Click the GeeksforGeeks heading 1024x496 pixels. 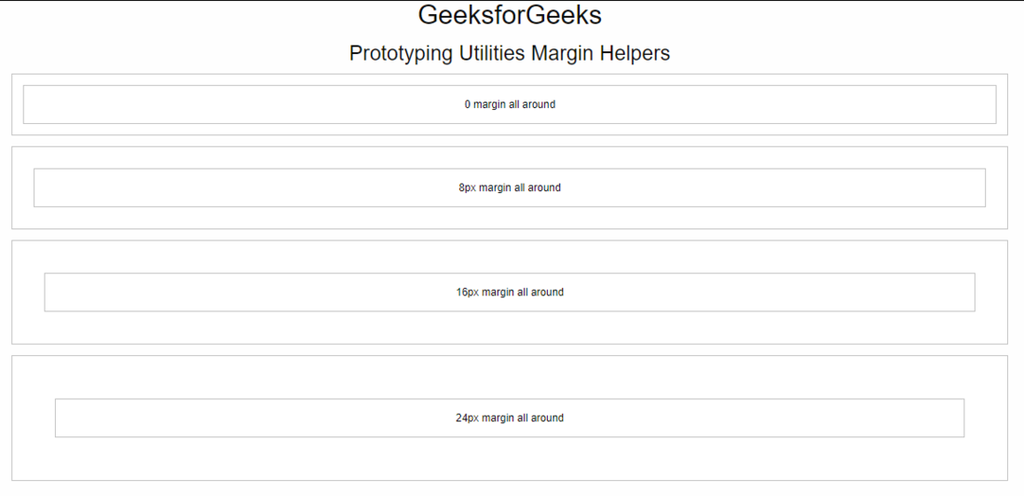tap(509, 15)
